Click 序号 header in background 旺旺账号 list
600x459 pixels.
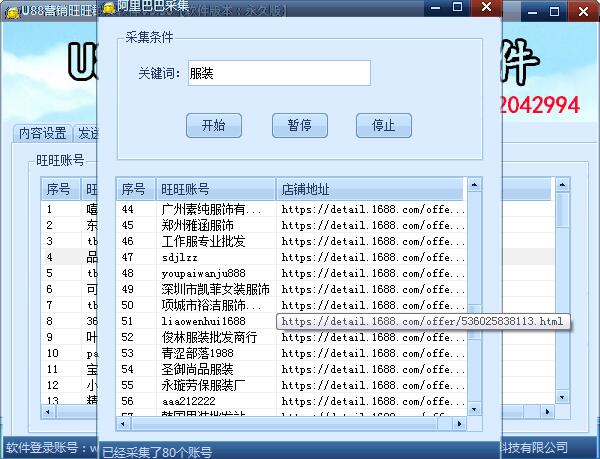[x=60, y=189]
